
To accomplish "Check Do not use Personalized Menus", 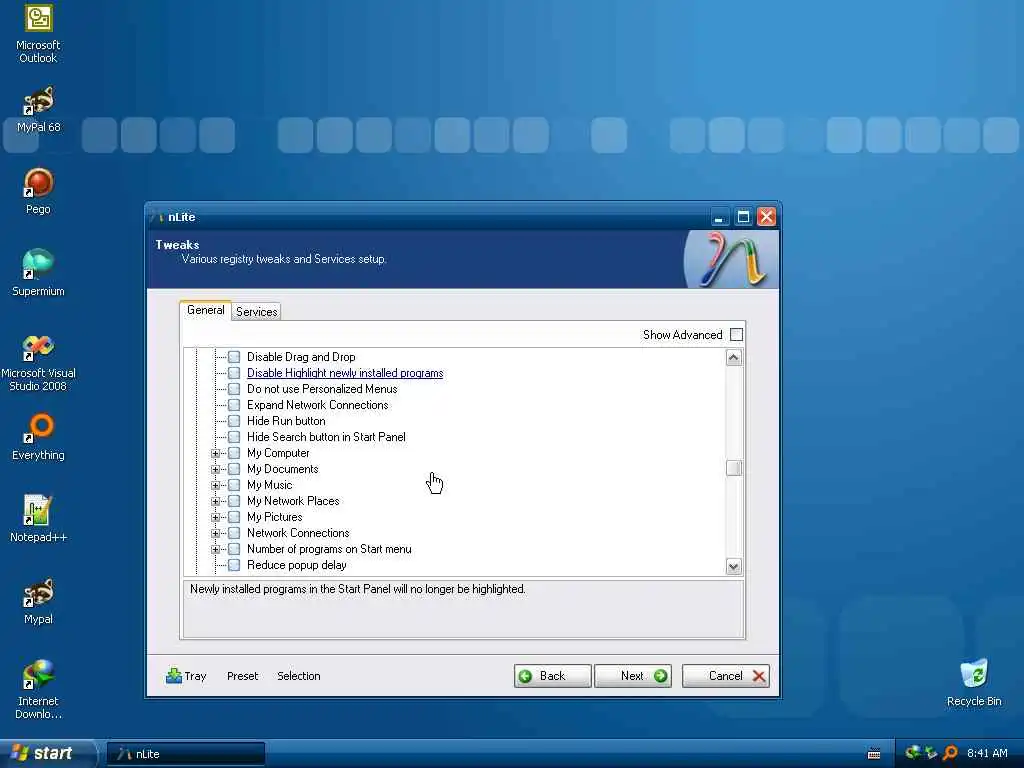I will pos(234,389).
